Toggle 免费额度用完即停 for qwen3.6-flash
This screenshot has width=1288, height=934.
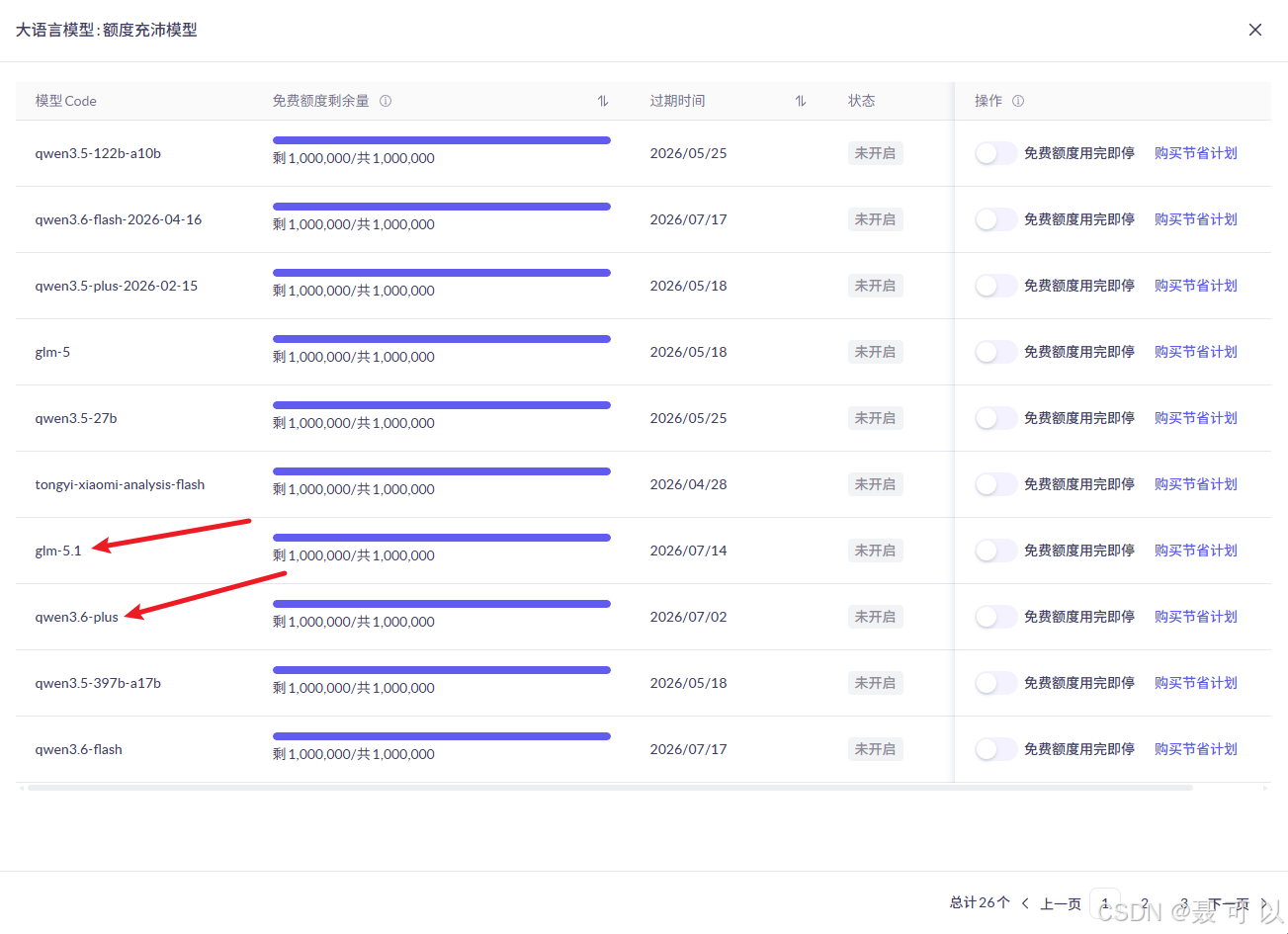995,749
